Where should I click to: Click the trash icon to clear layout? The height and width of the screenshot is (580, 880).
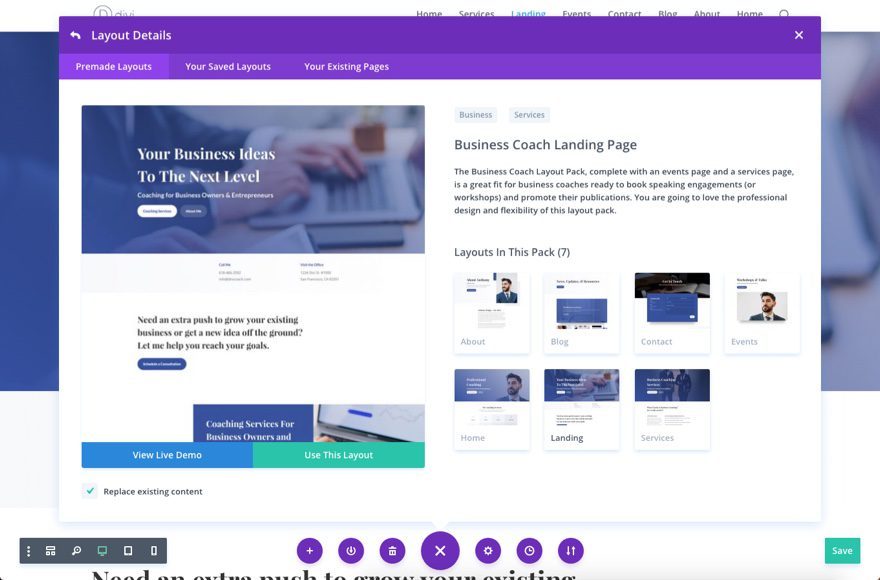pyautogui.click(x=392, y=550)
